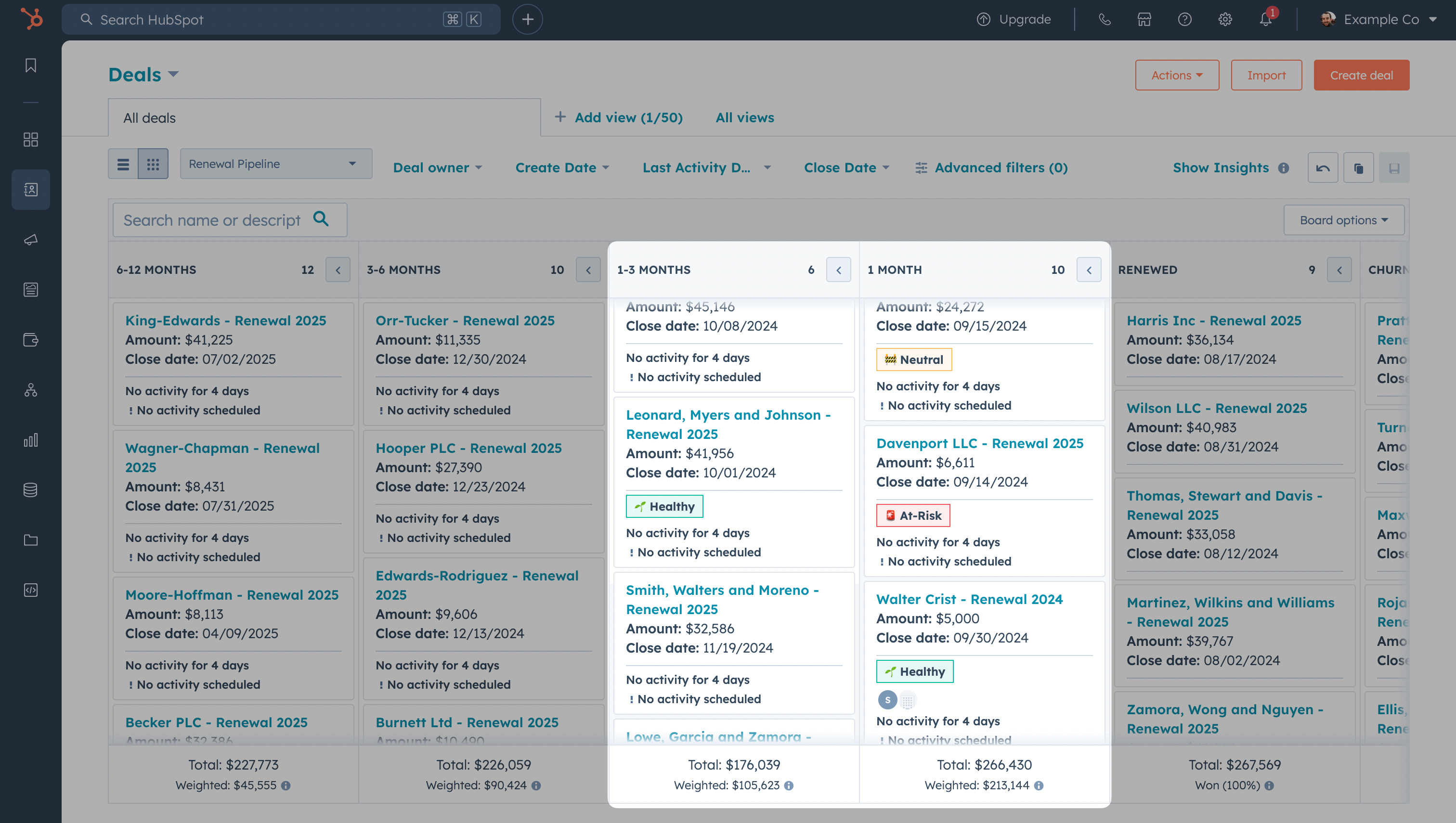Click the S avatar on the Walter Crist card
Viewport: 1456px width, 823px height.
(887, 700)
